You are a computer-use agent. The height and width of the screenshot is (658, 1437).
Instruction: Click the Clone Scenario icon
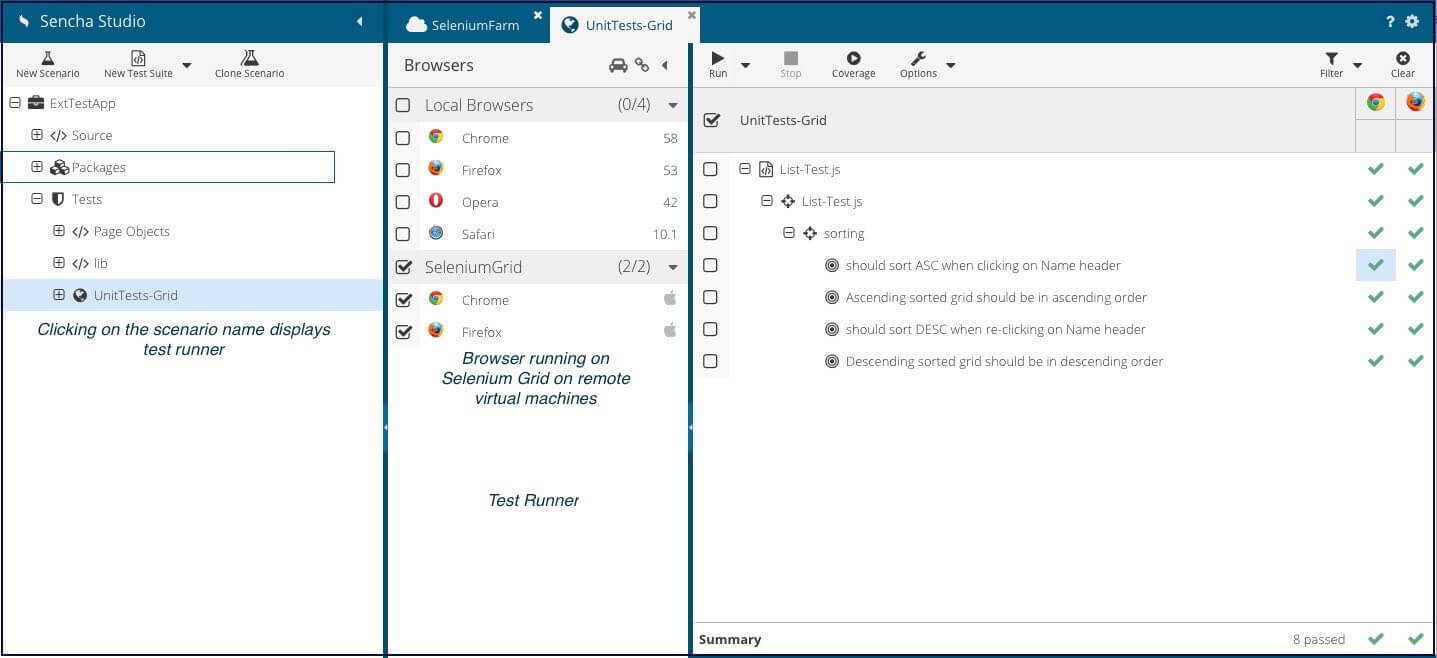[x=249, y=58]
